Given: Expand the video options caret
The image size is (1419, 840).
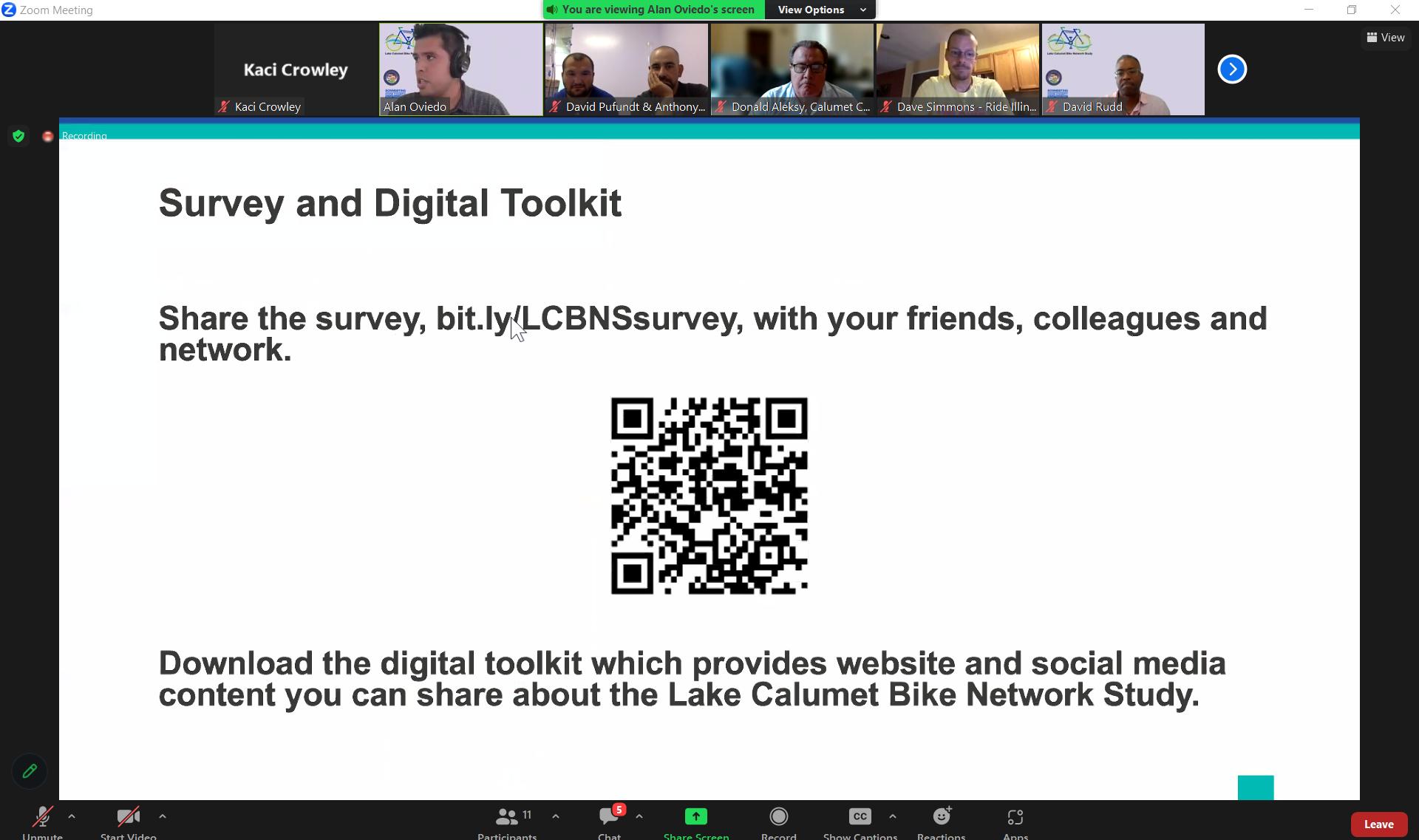Looking at the screenshot, I should (163, 816).
